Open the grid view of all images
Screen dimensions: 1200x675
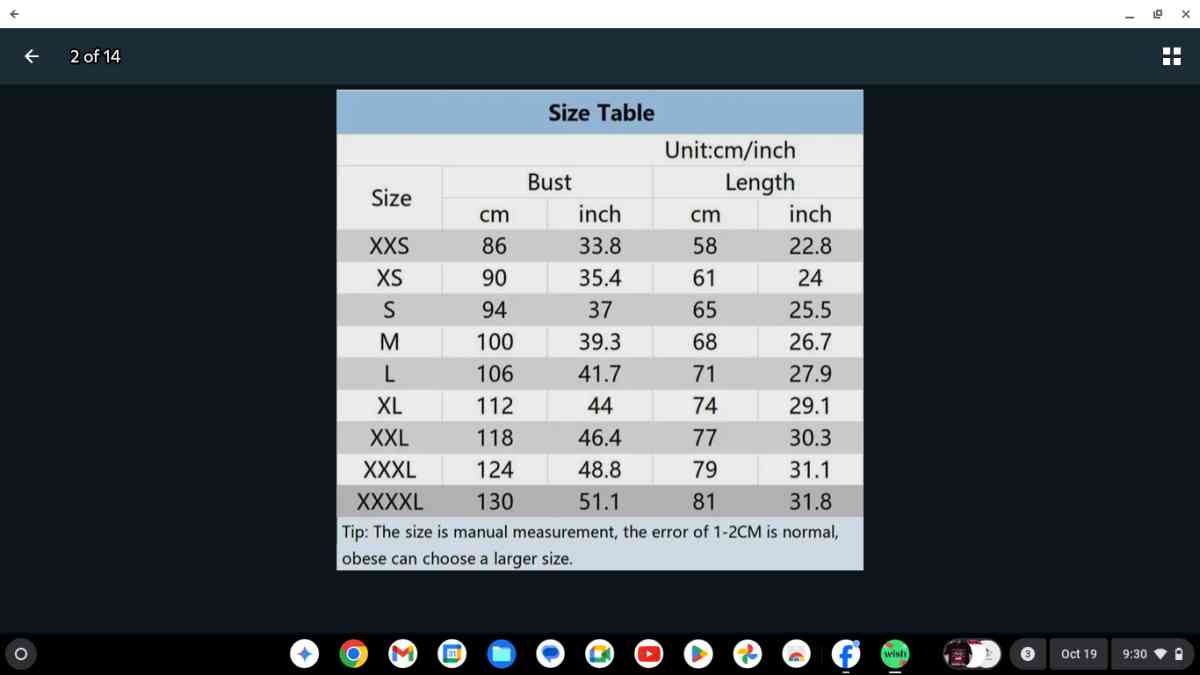click(1171, 57)
